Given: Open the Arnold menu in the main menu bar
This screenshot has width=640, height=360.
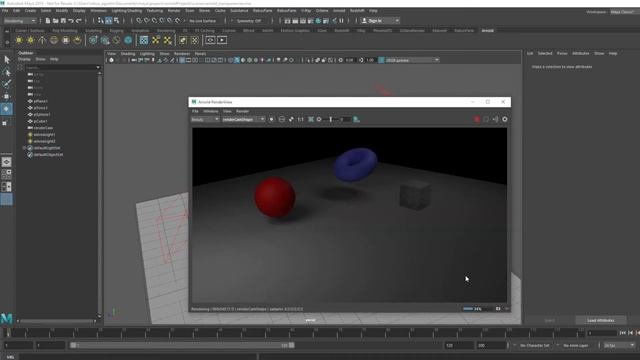Looking at the screenshot, I should 339,11.
